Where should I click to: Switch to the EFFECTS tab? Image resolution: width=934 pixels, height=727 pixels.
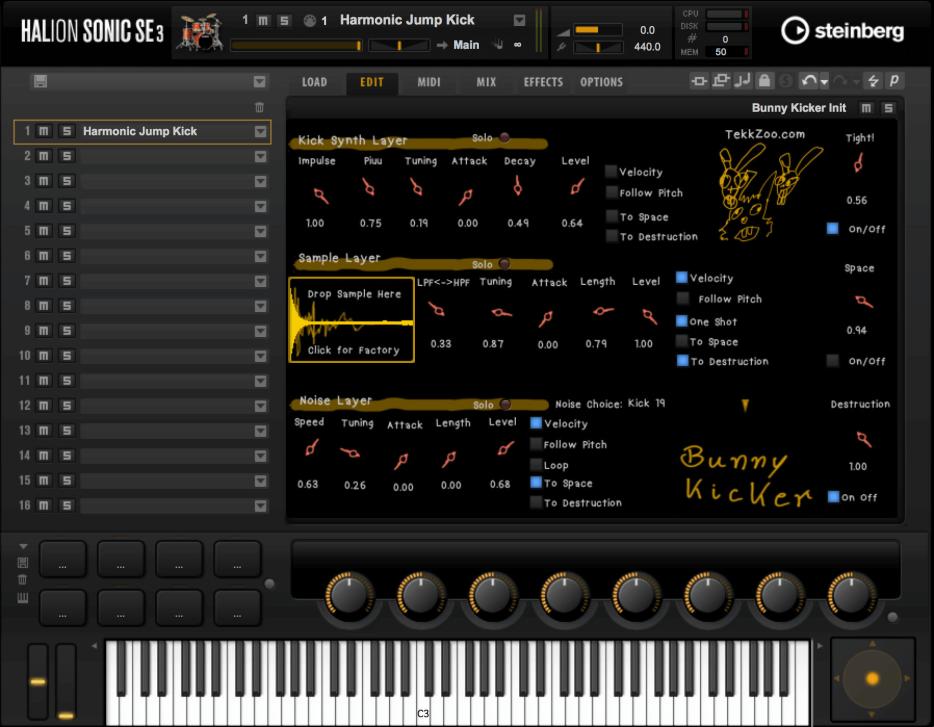543,82
